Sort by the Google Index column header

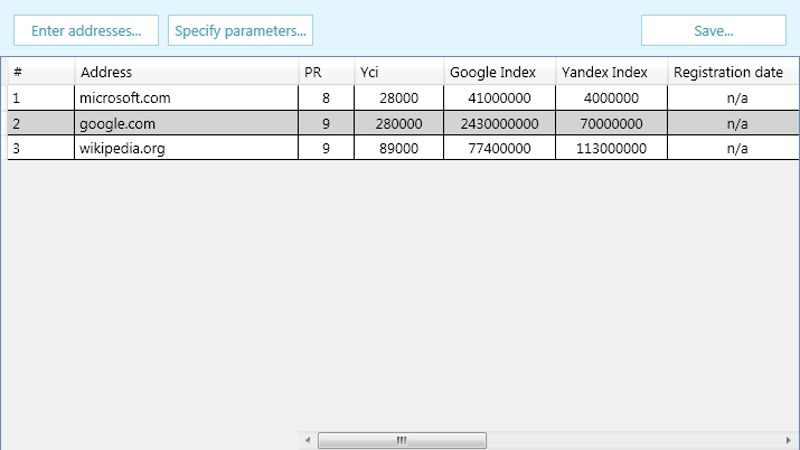click(x=499, y=72)
